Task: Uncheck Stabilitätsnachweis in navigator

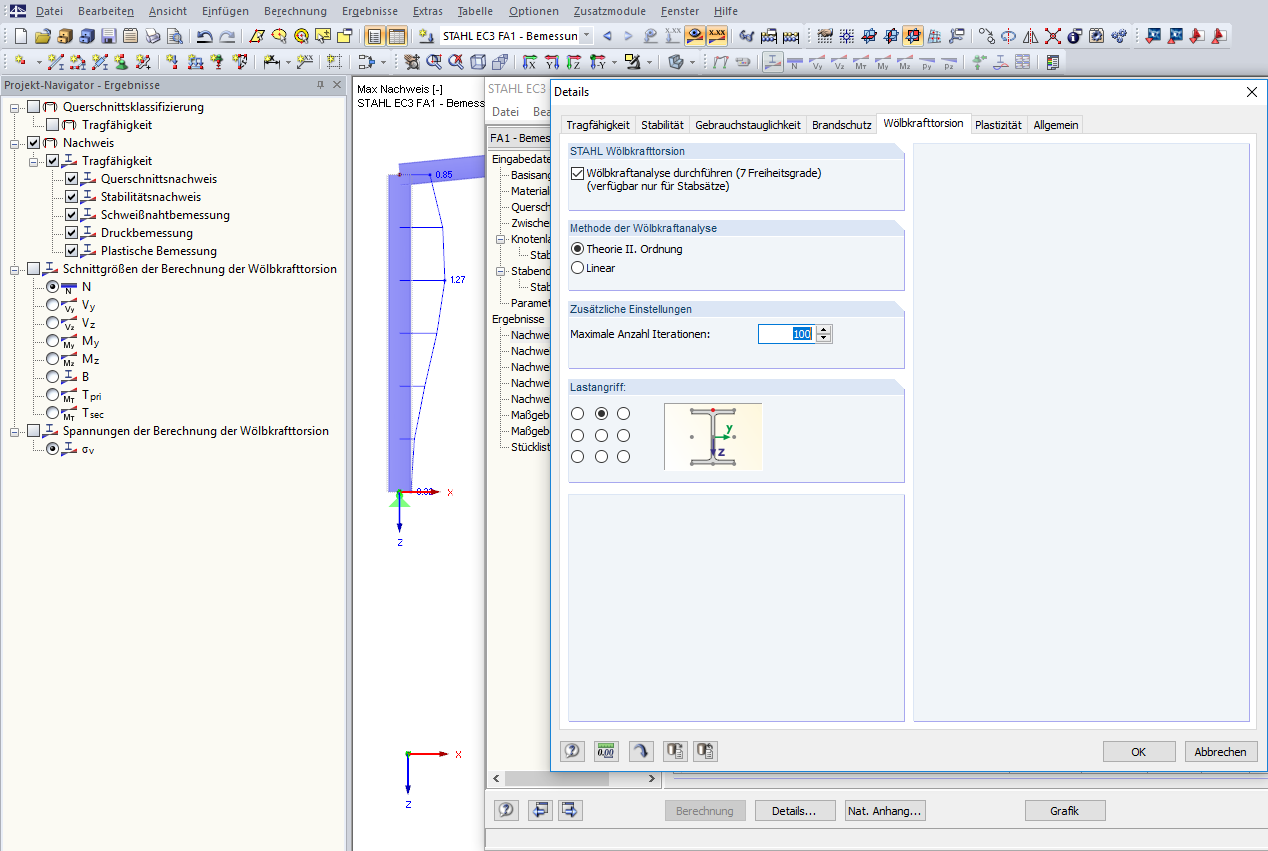Action: pyautogui.click(x=71, y=197)
